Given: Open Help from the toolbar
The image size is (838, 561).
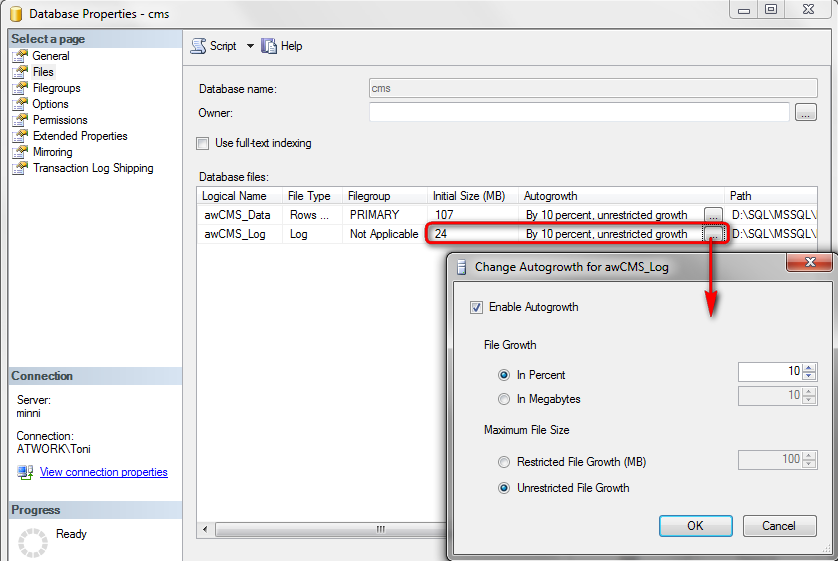Looking at the screenshot, I should (269, 46).
